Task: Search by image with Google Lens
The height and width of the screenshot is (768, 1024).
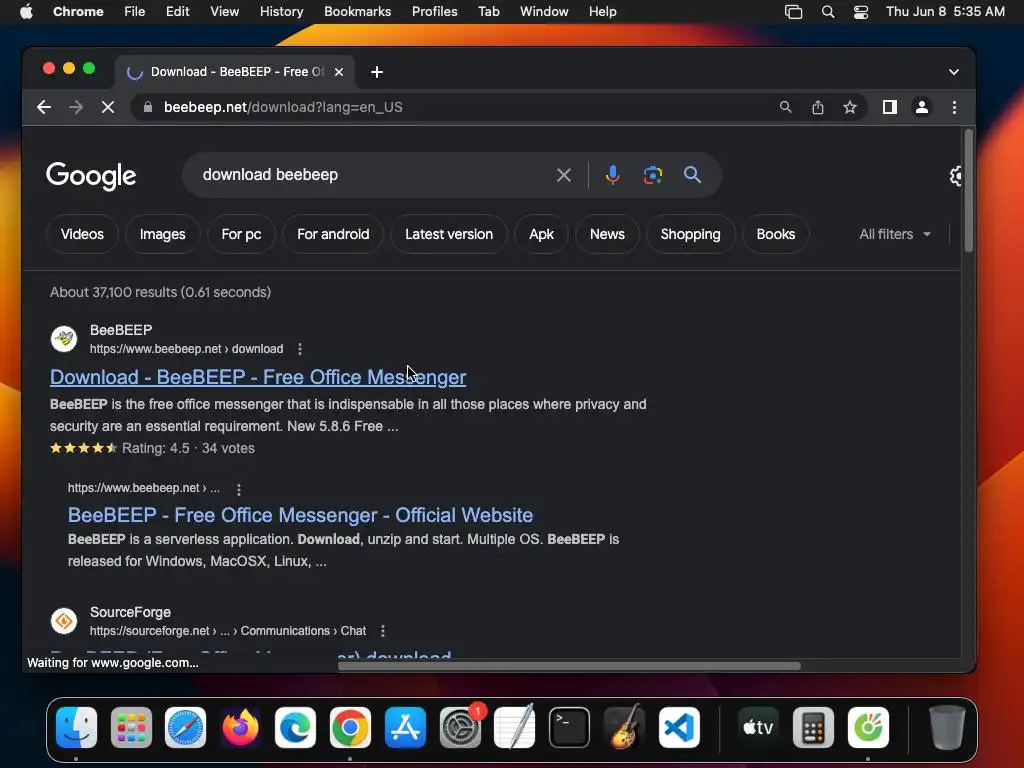Action: click(x=652, y=175)
